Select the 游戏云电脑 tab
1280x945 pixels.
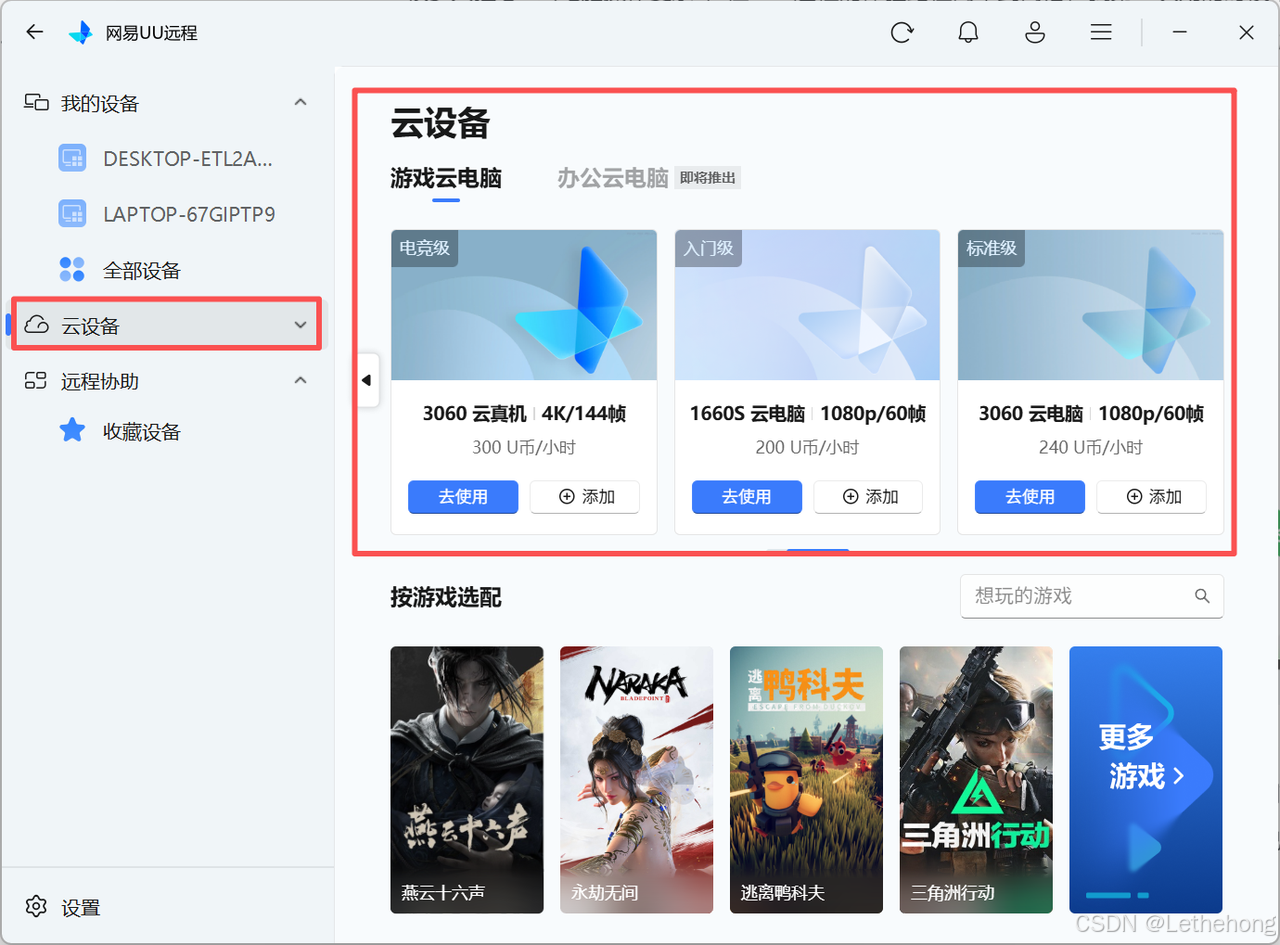[446, 179]
